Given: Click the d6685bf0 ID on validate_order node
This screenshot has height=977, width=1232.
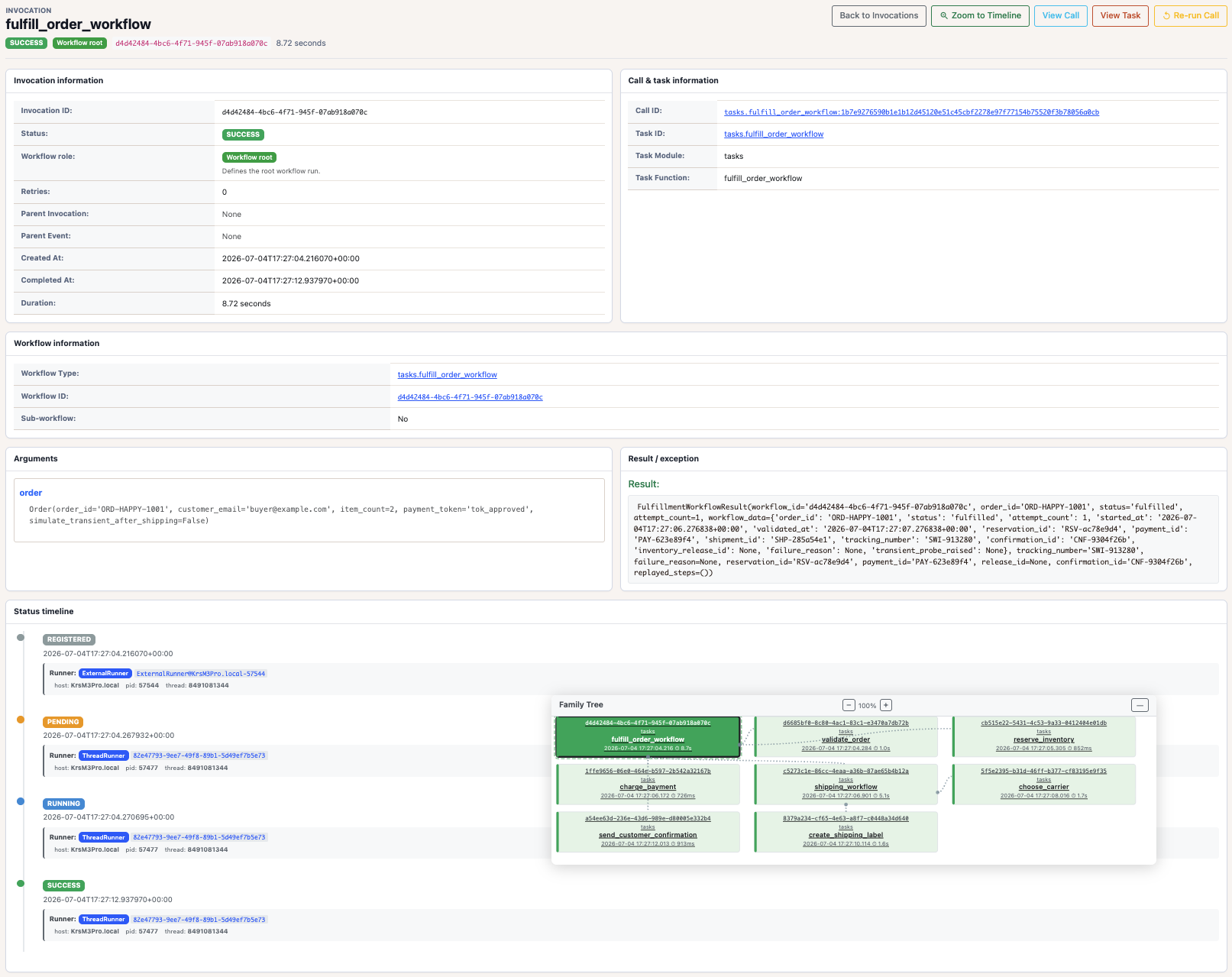Looking at the screenshot, I should [846, 723].
